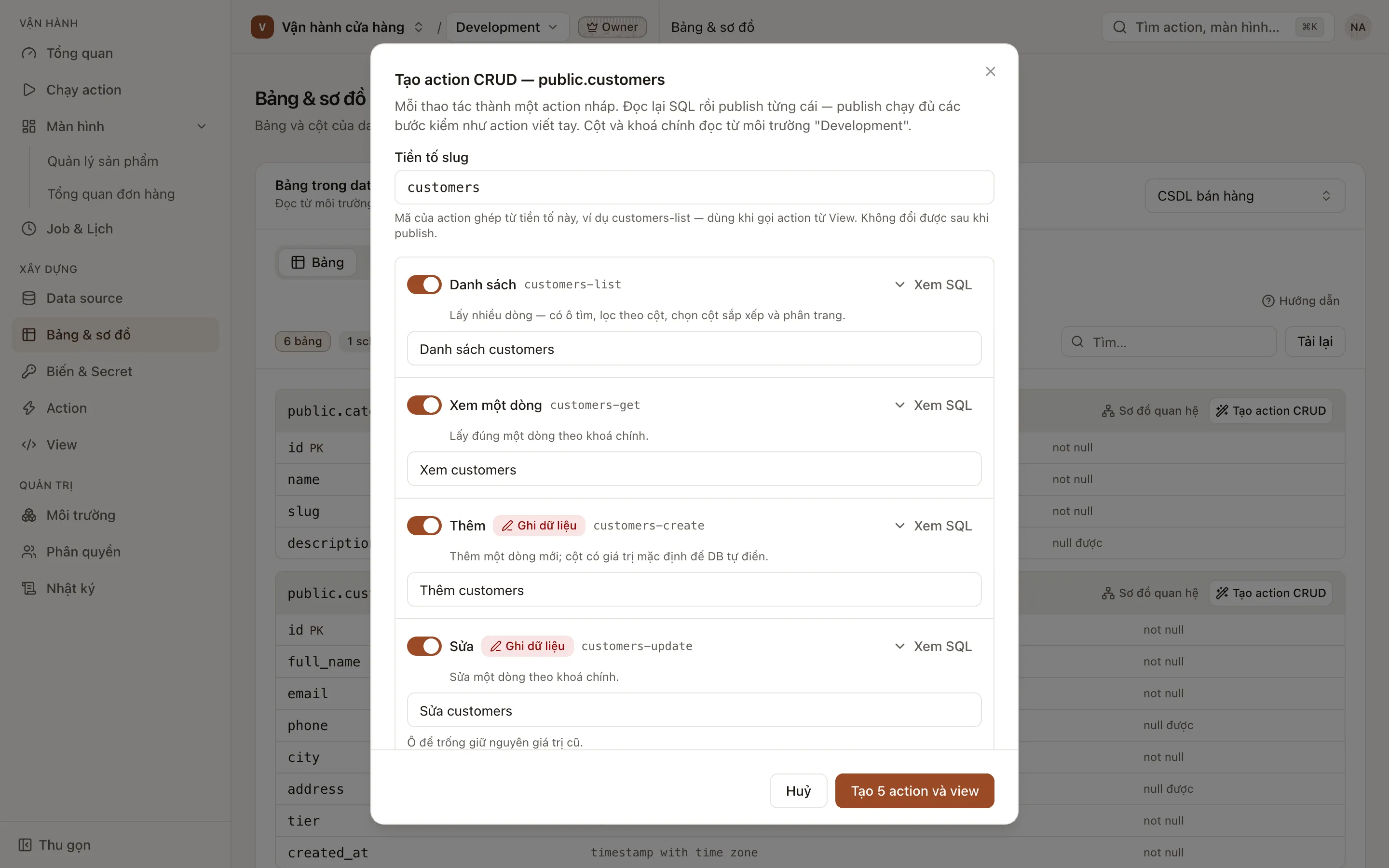1389x868 pixels.
Task: Focus the Sửa customers name field
Action: click(x=694, y=710)
